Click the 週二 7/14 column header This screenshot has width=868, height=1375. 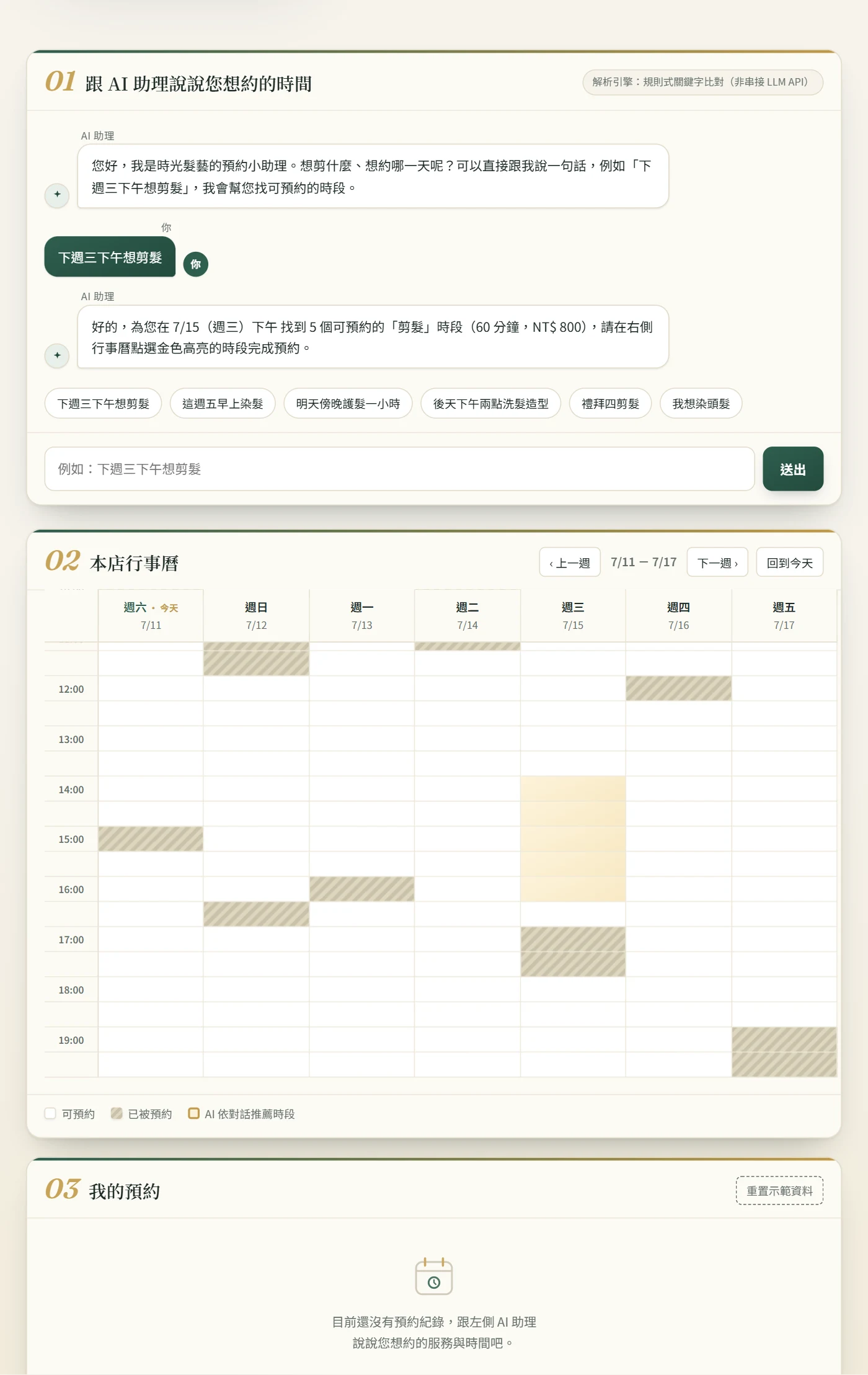(467, 616)
